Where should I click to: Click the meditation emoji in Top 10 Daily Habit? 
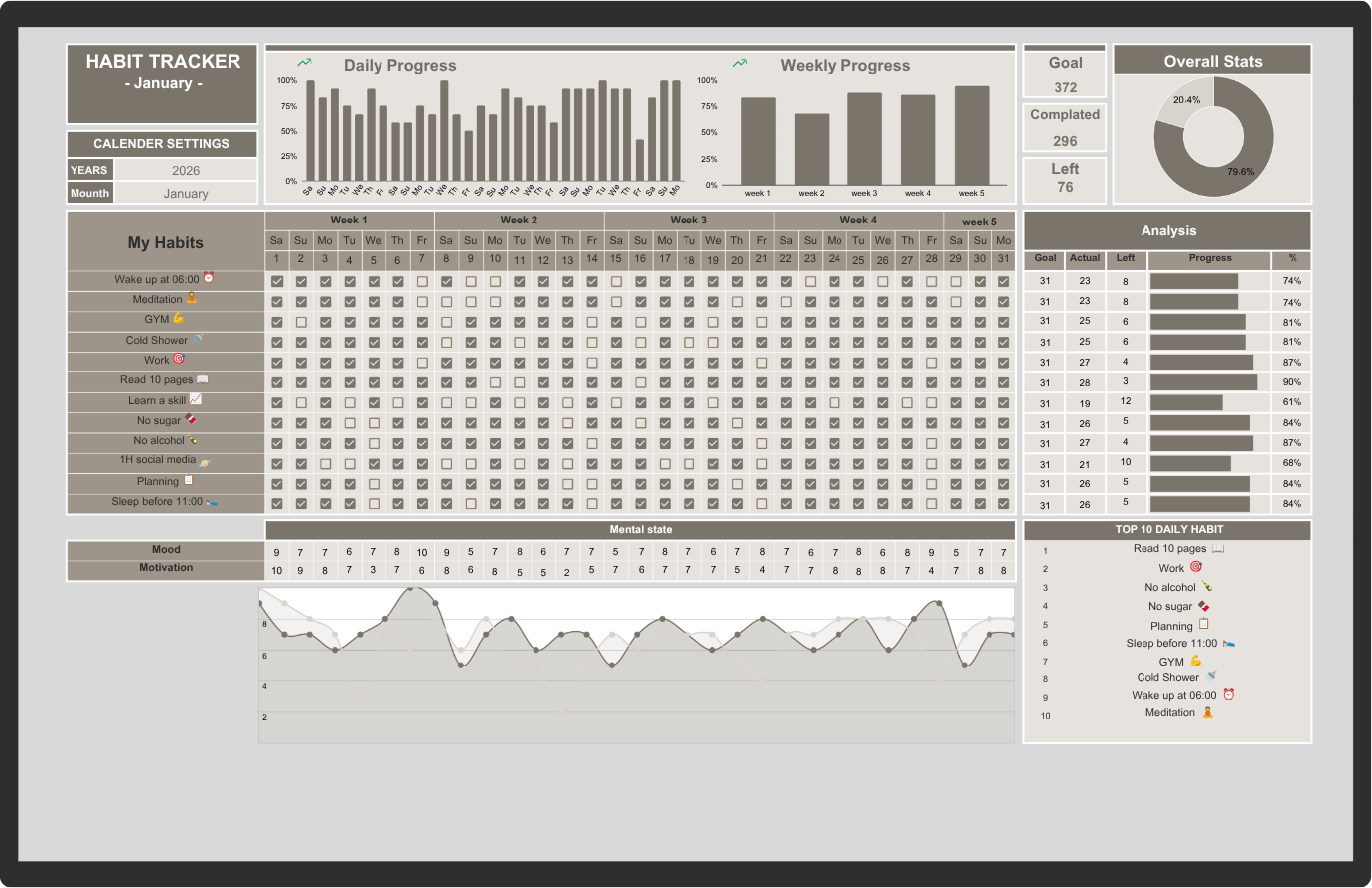[x=1208, y=712]
